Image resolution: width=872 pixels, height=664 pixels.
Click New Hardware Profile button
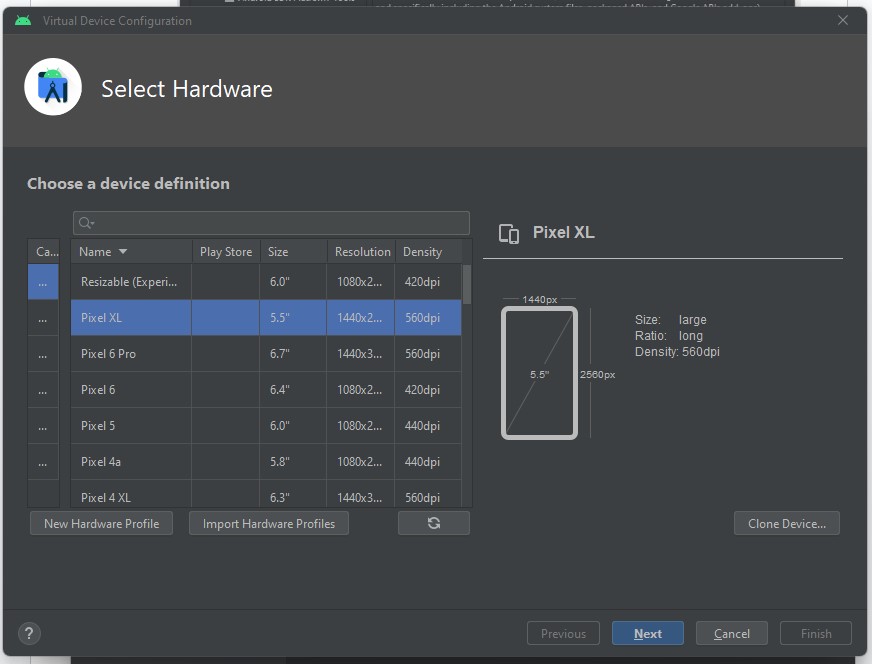tap(101, 523)
